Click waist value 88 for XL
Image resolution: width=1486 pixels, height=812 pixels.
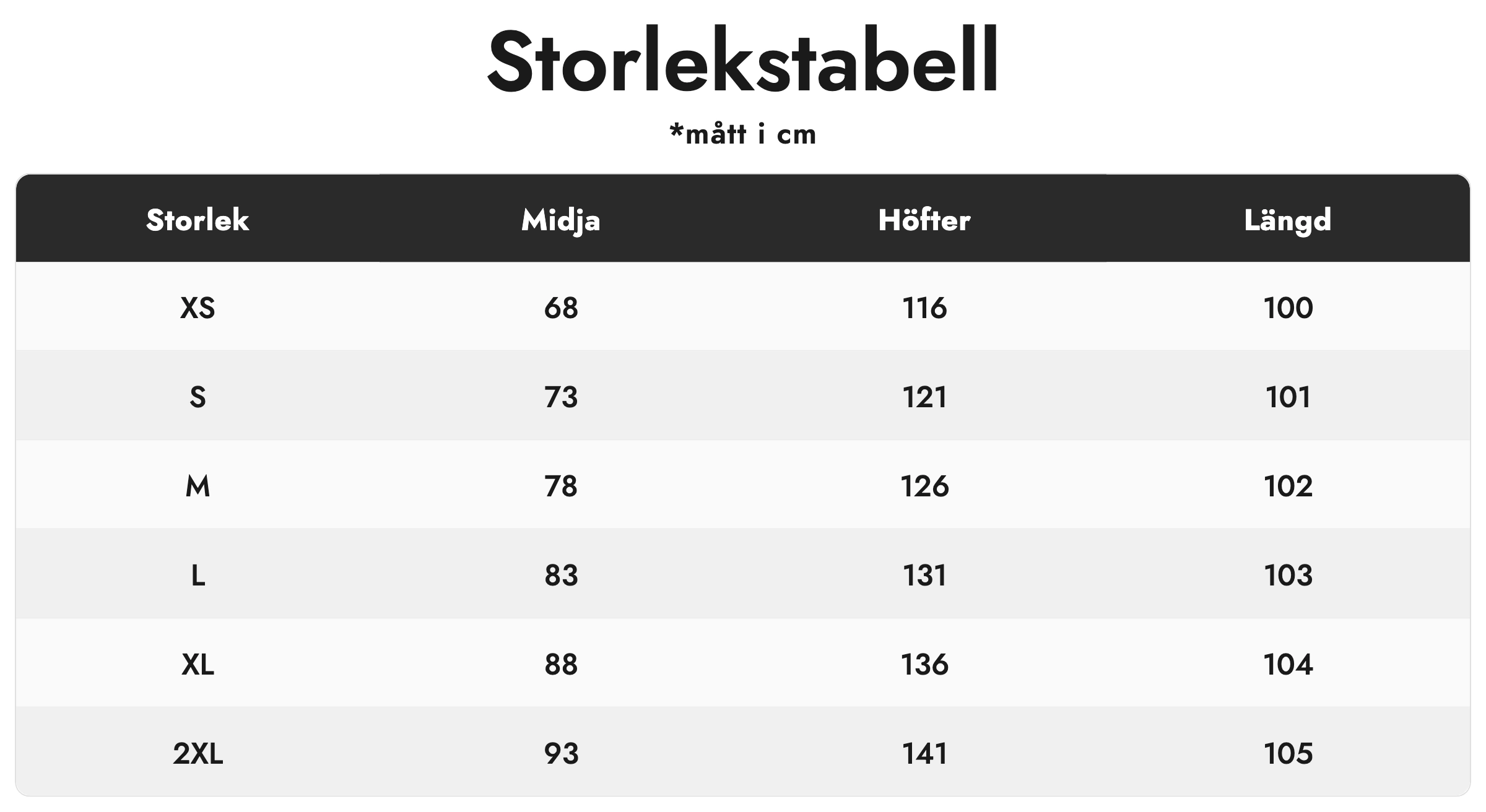point(561,665)
